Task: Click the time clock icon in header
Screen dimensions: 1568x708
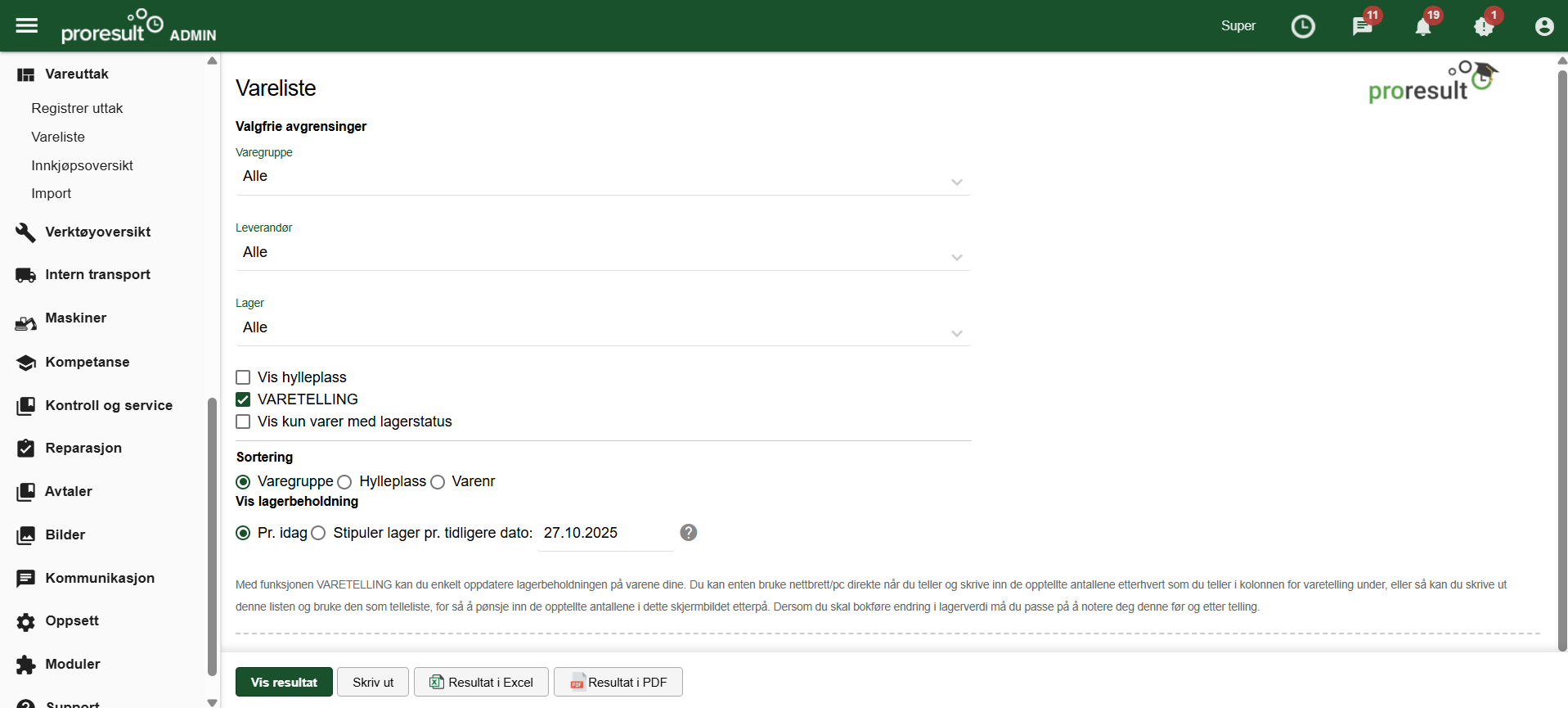Action: click(1302, 26)
